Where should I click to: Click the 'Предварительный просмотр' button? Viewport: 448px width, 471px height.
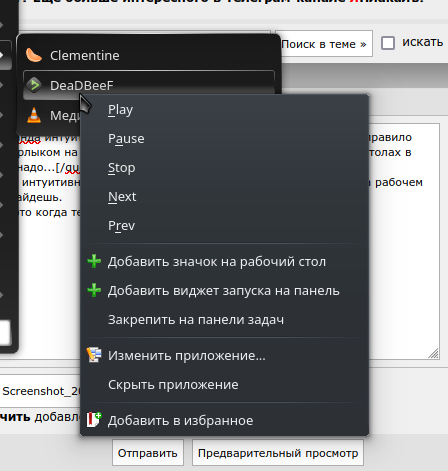pyautogui.click(x=278, y=453)
